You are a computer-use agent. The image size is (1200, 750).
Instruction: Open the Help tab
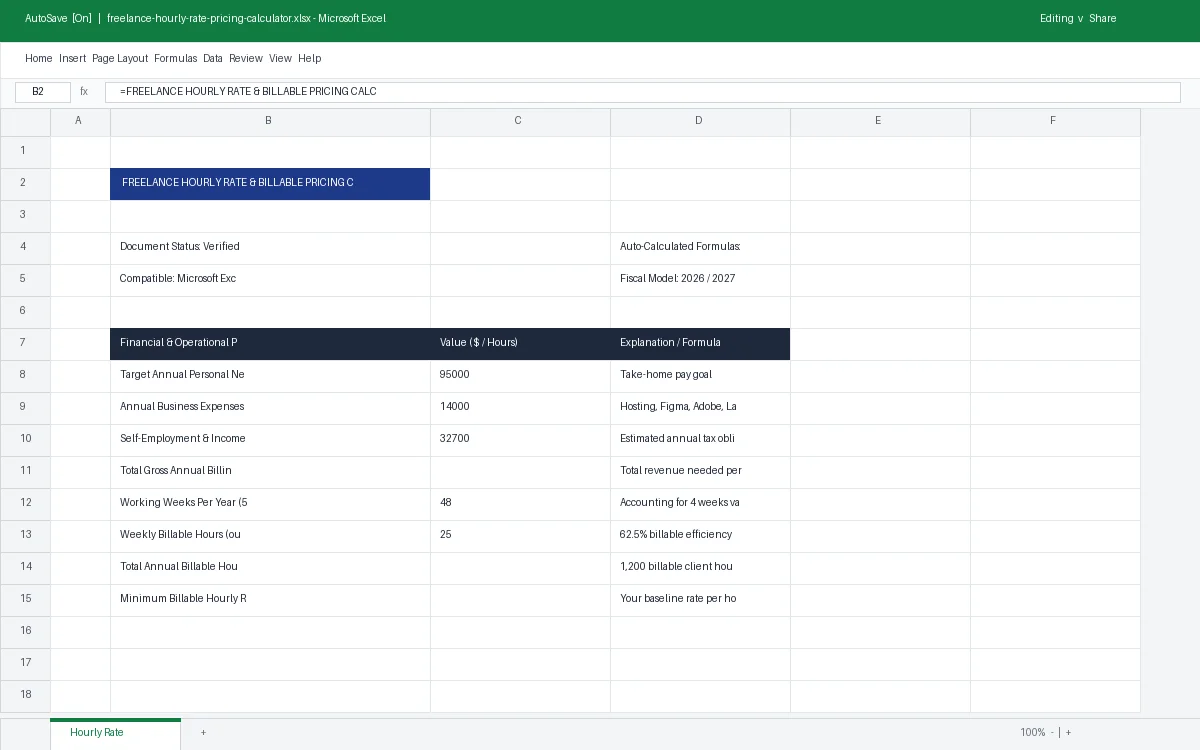(x=309, y=58)
